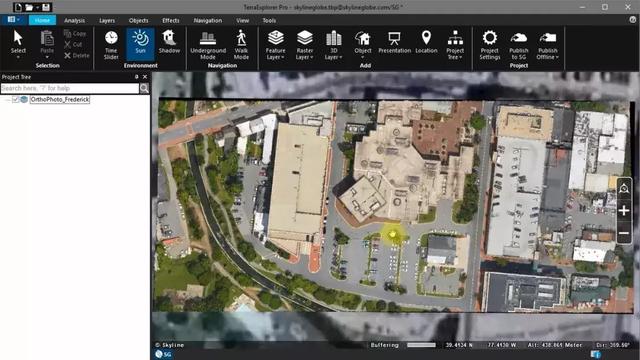Image resolution: width=640 pixels, height=360 pixels.
Task: Enable the Shadow effect
Action: 169,42
